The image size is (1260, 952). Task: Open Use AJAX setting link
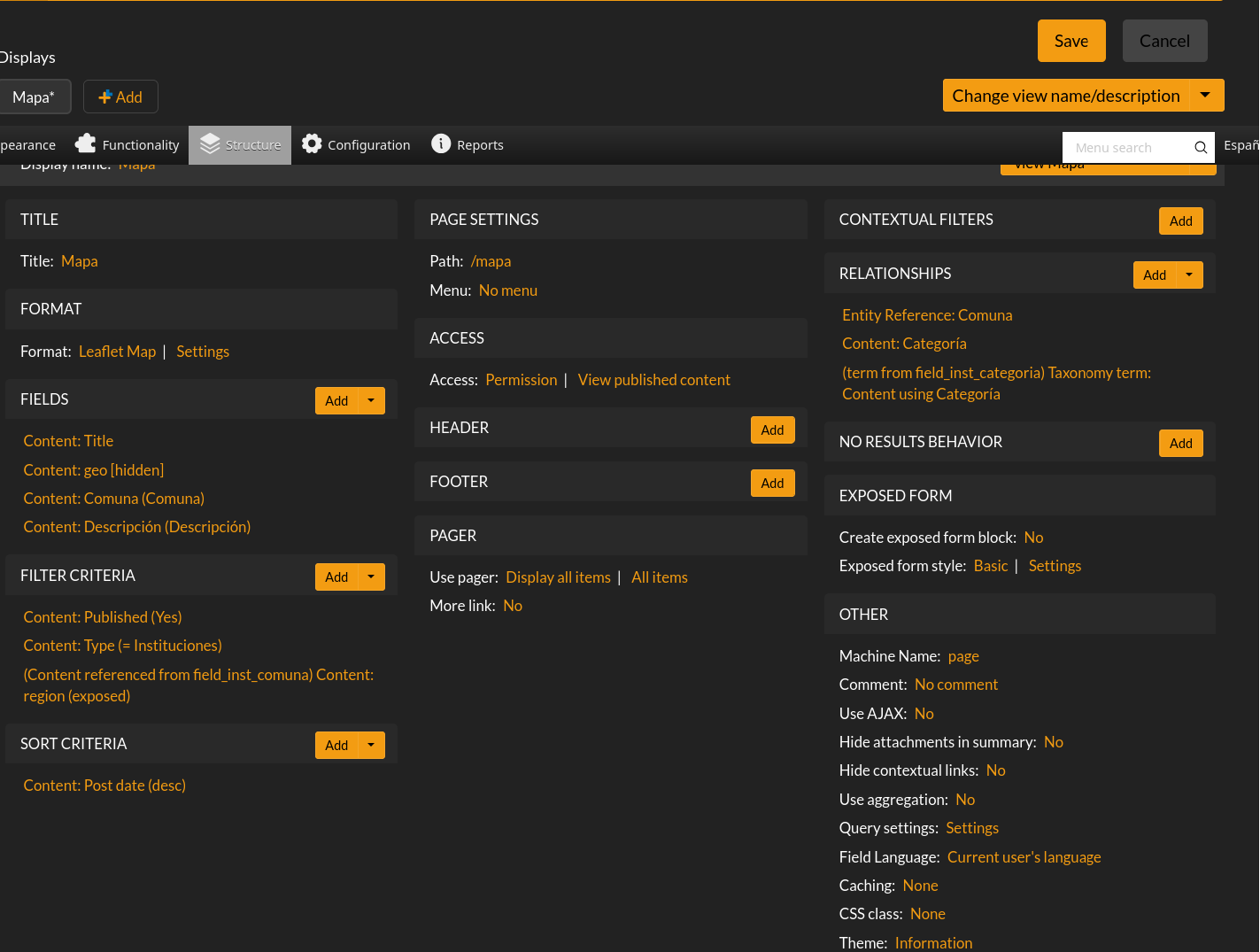(x=924, y=714)
